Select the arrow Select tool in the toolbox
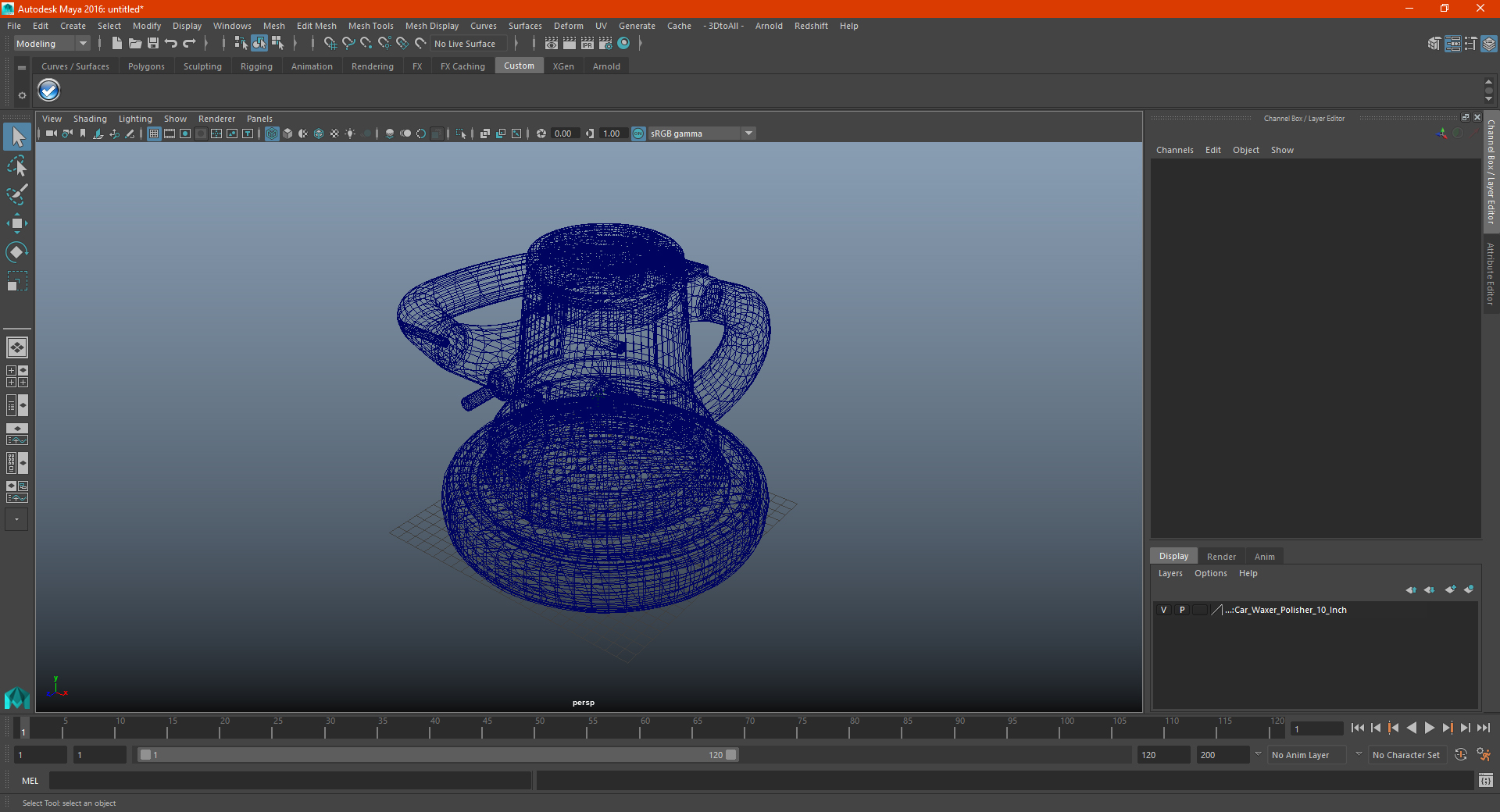 coord(16,137)
